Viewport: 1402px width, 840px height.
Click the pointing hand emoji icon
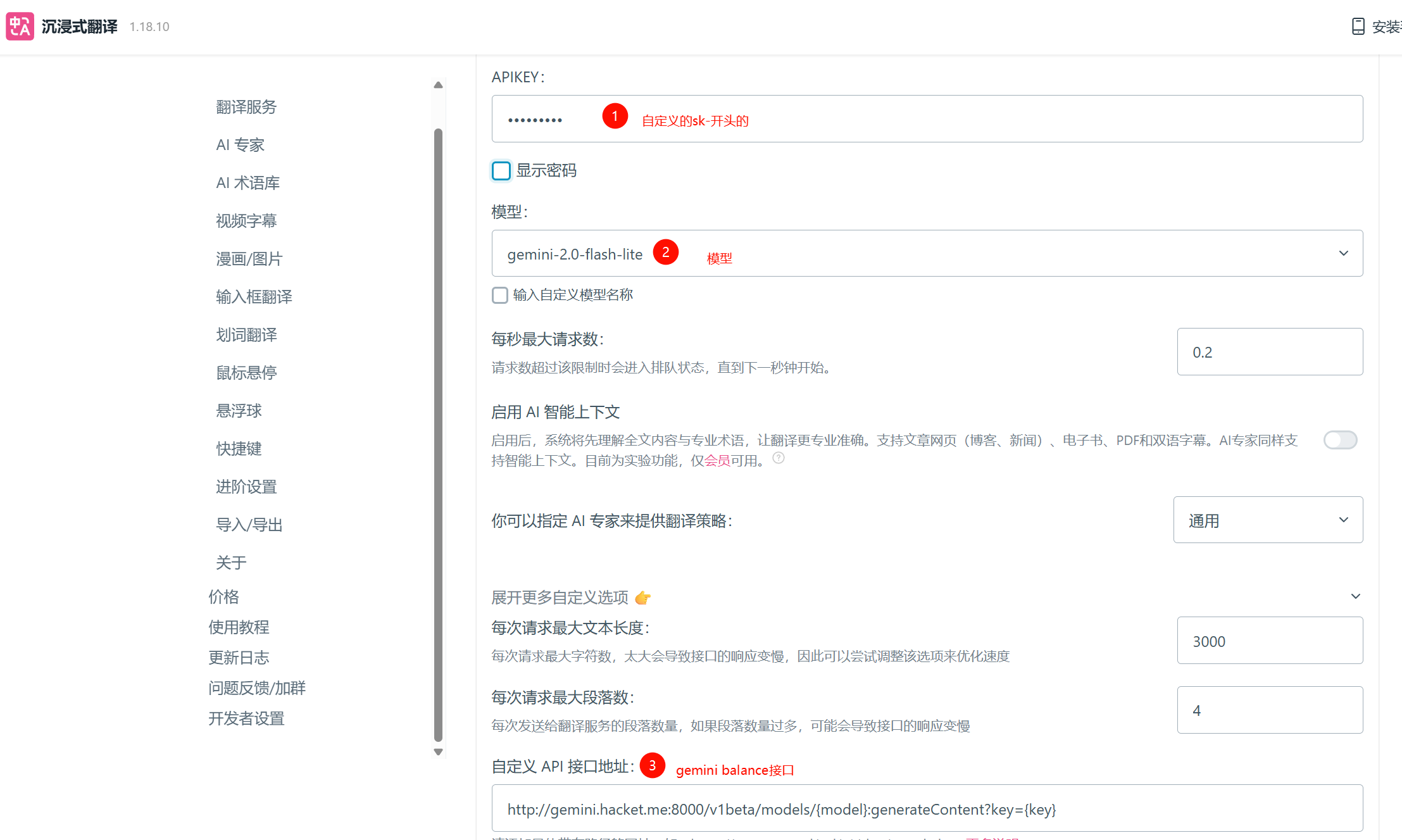(642, 598)
